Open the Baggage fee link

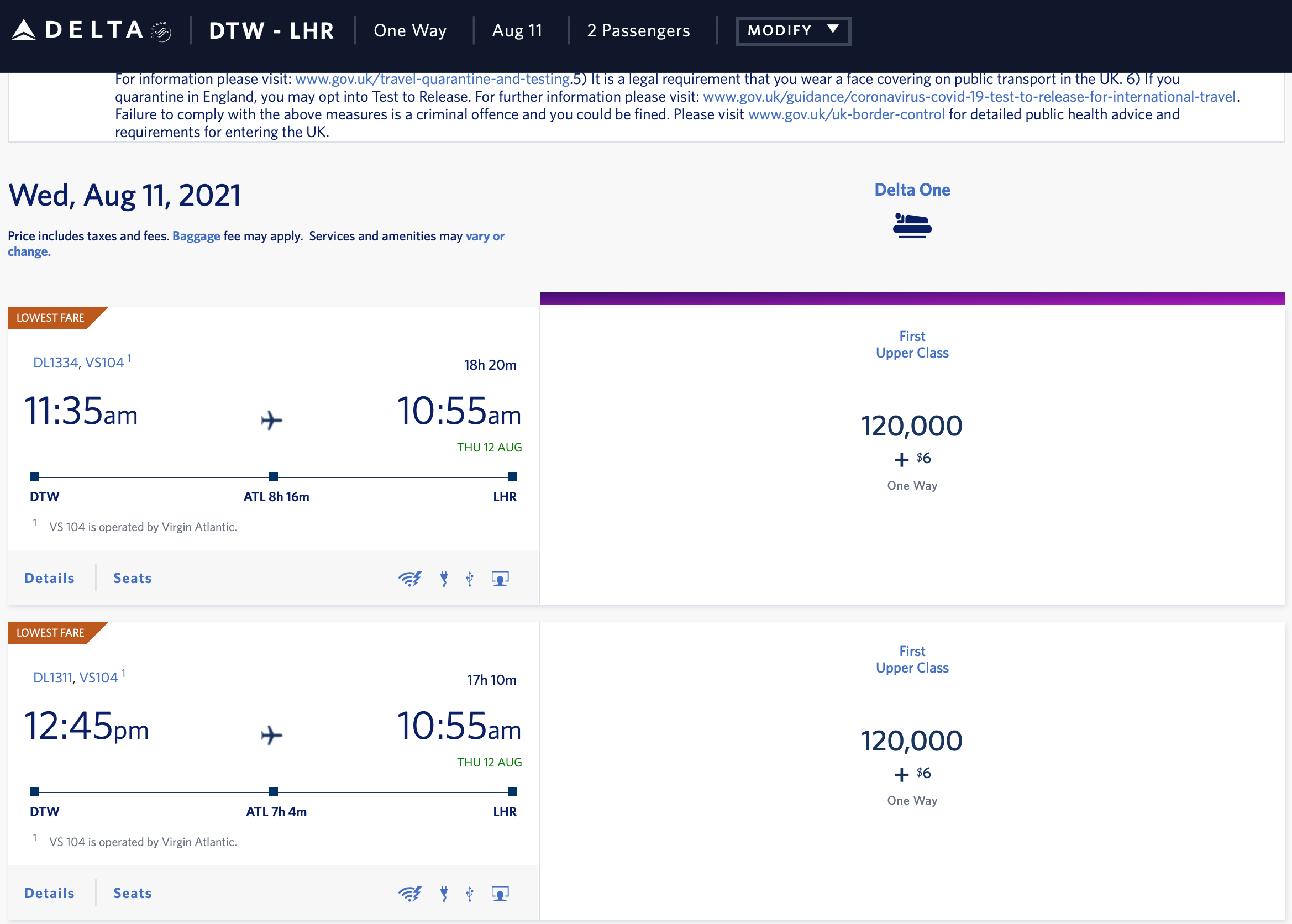pos(196,235)
